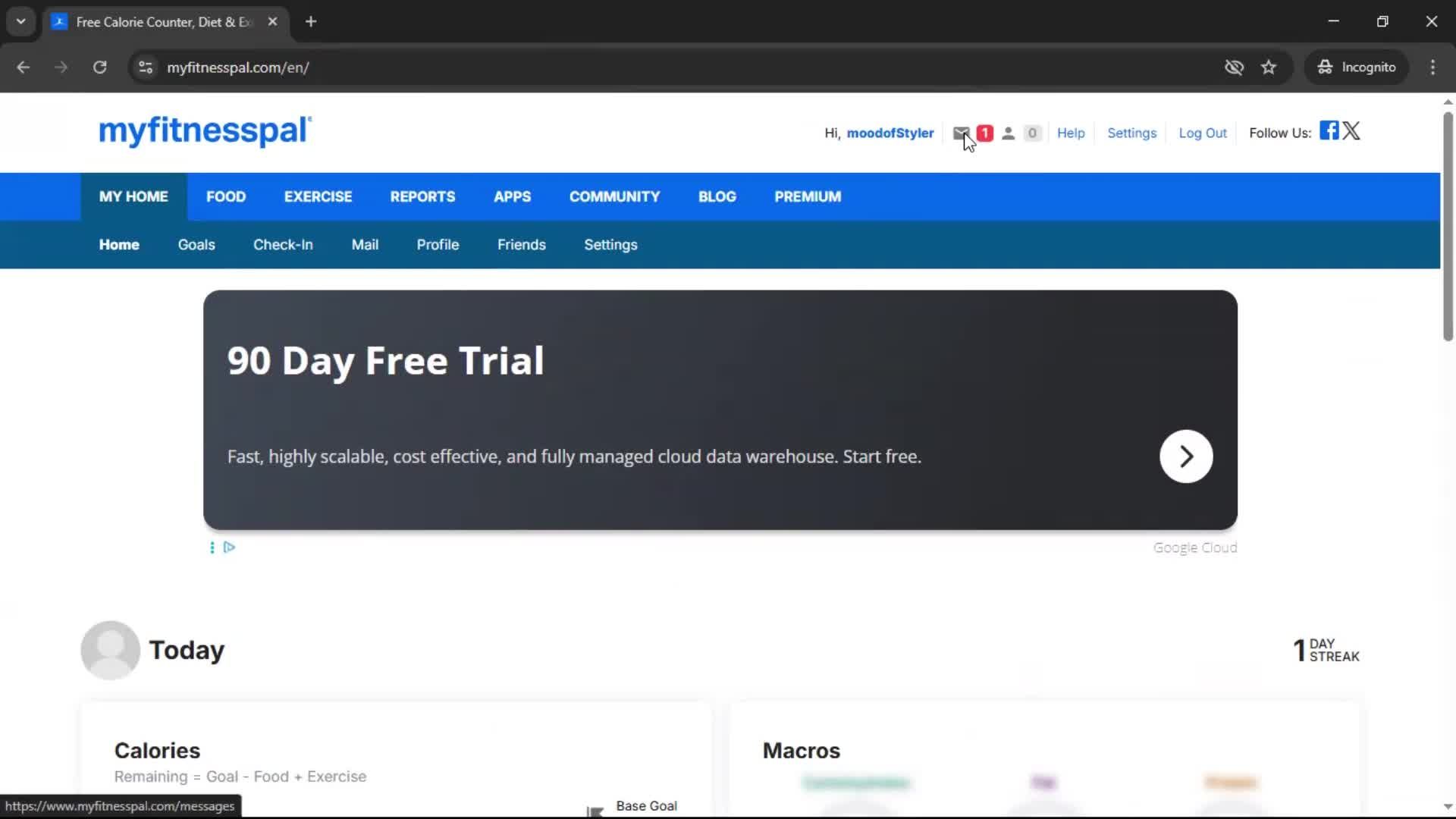Open the messages envelope icon
Image resolution: width=1456 pixels, height=819 pixels.
[961, 133]
